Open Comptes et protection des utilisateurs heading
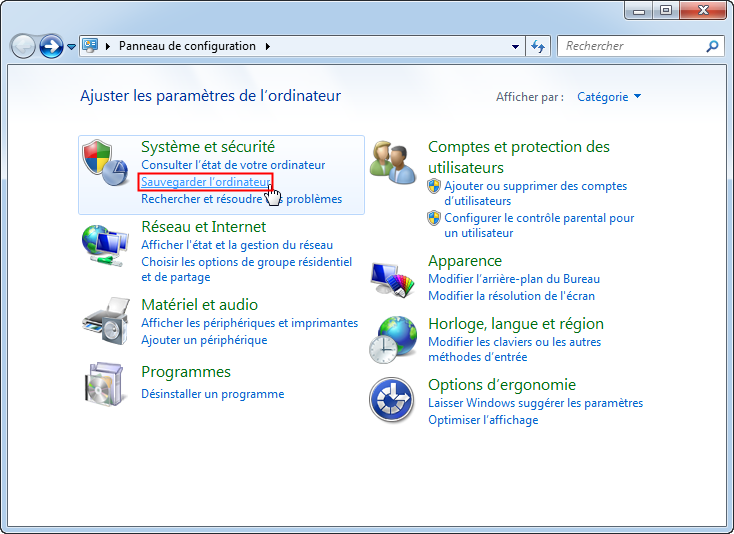 click(519, 157)
